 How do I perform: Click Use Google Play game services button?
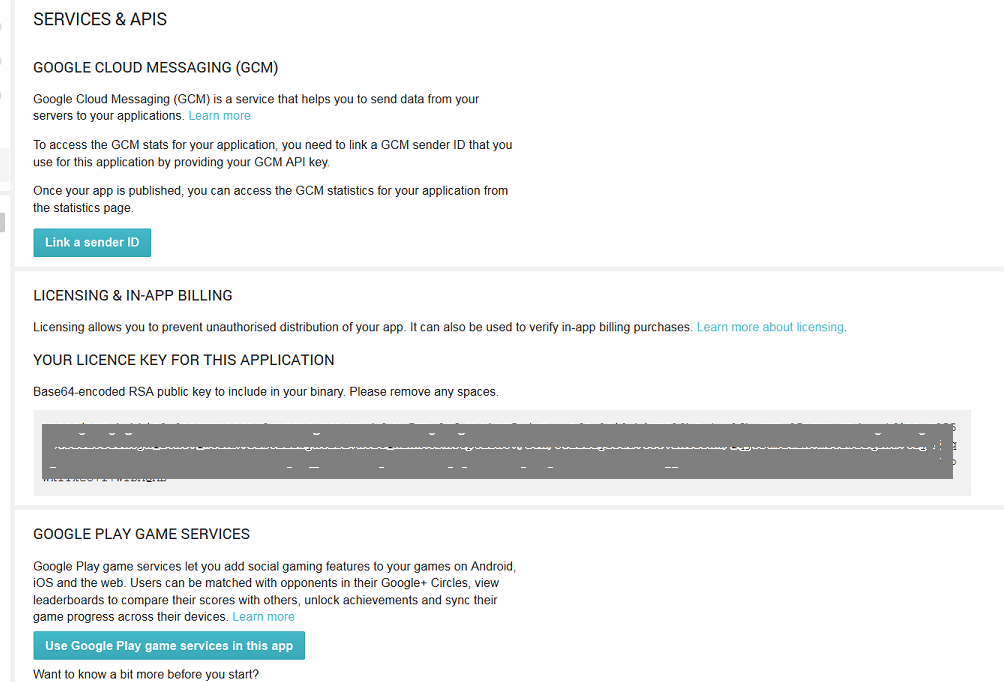pyautogui.click(x=169, y=645)
